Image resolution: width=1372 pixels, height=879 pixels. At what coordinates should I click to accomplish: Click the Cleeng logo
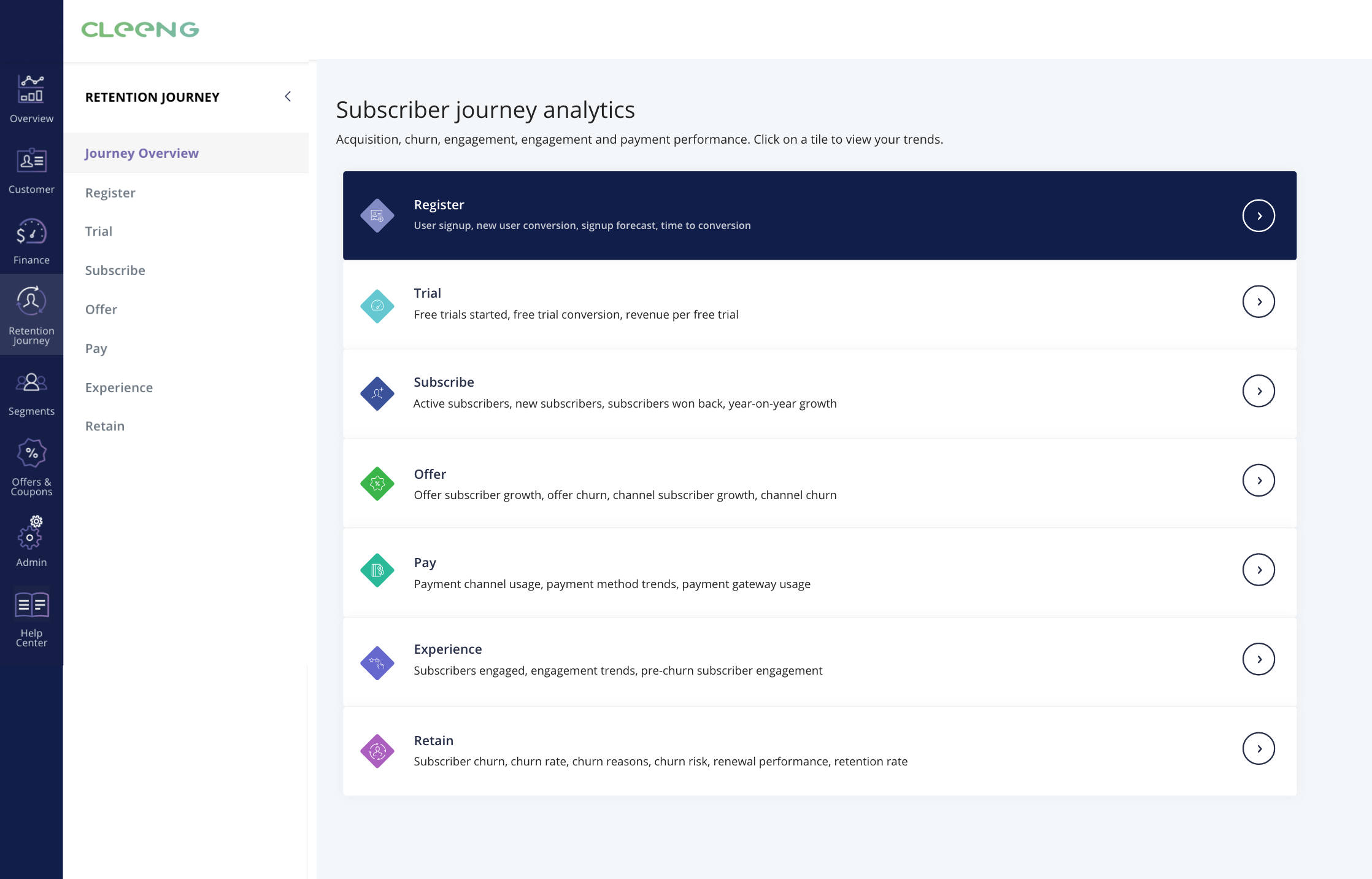pos(140,29)
